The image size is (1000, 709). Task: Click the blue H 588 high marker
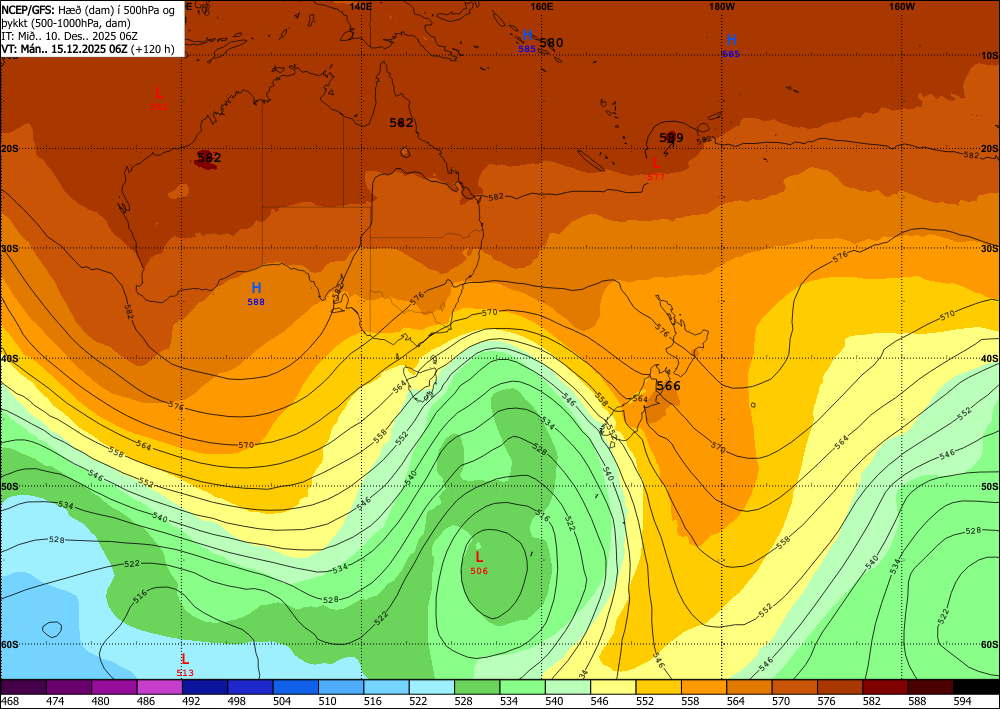point(256,293)
